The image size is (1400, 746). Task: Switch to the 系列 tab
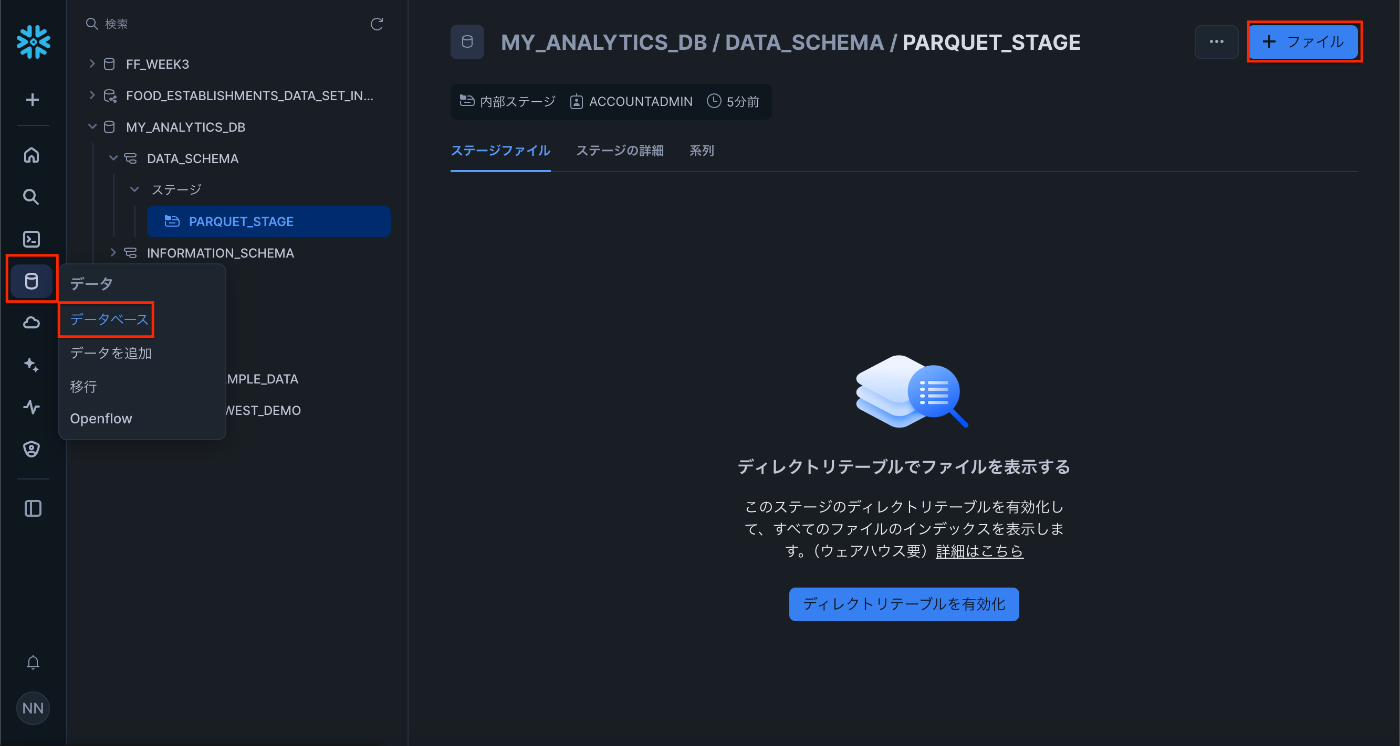click(702, 151)
